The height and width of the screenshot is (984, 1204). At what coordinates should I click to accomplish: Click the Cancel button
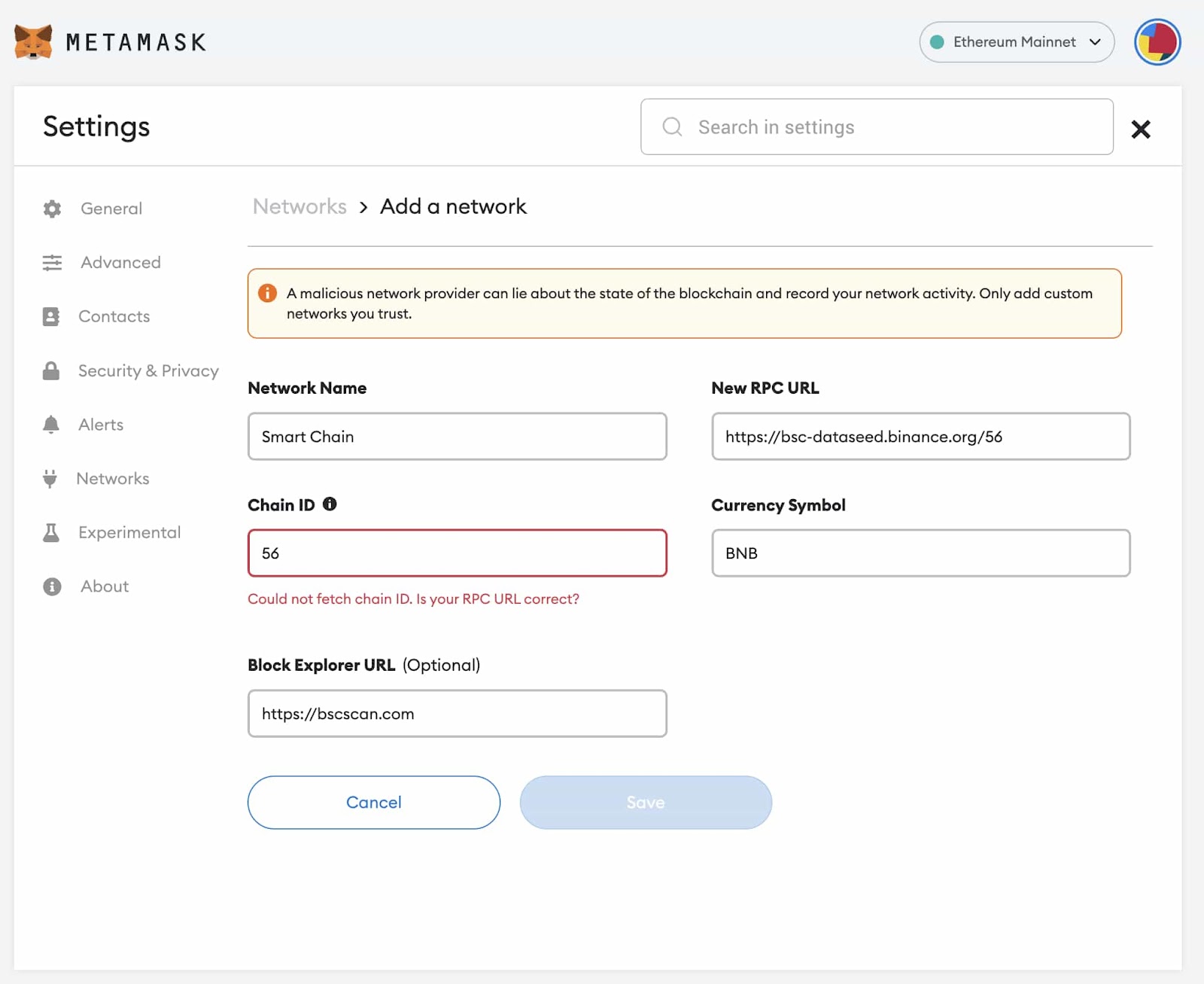374,803
